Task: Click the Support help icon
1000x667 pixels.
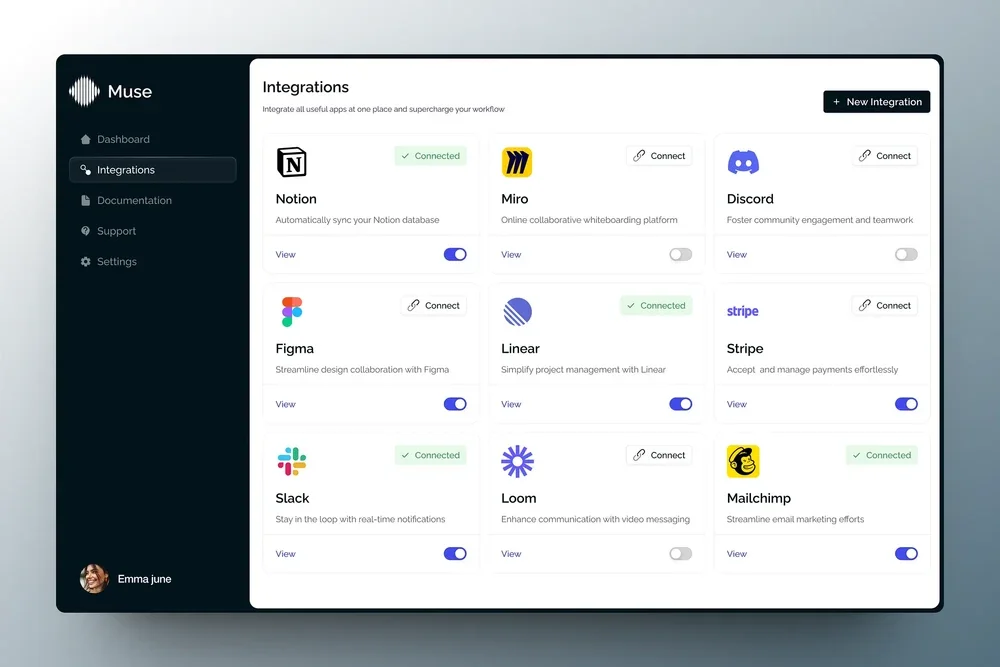Action: click(x=85, y=231)
